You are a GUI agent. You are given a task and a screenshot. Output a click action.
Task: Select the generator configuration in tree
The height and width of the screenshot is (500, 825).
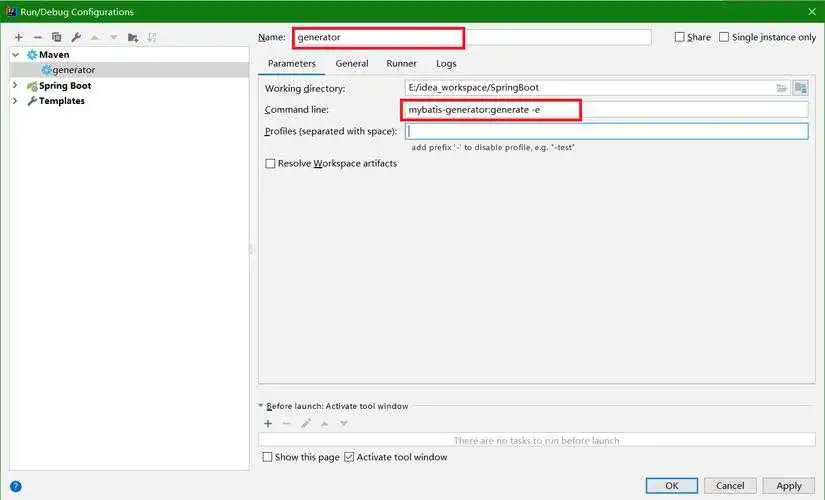point(129,70)
